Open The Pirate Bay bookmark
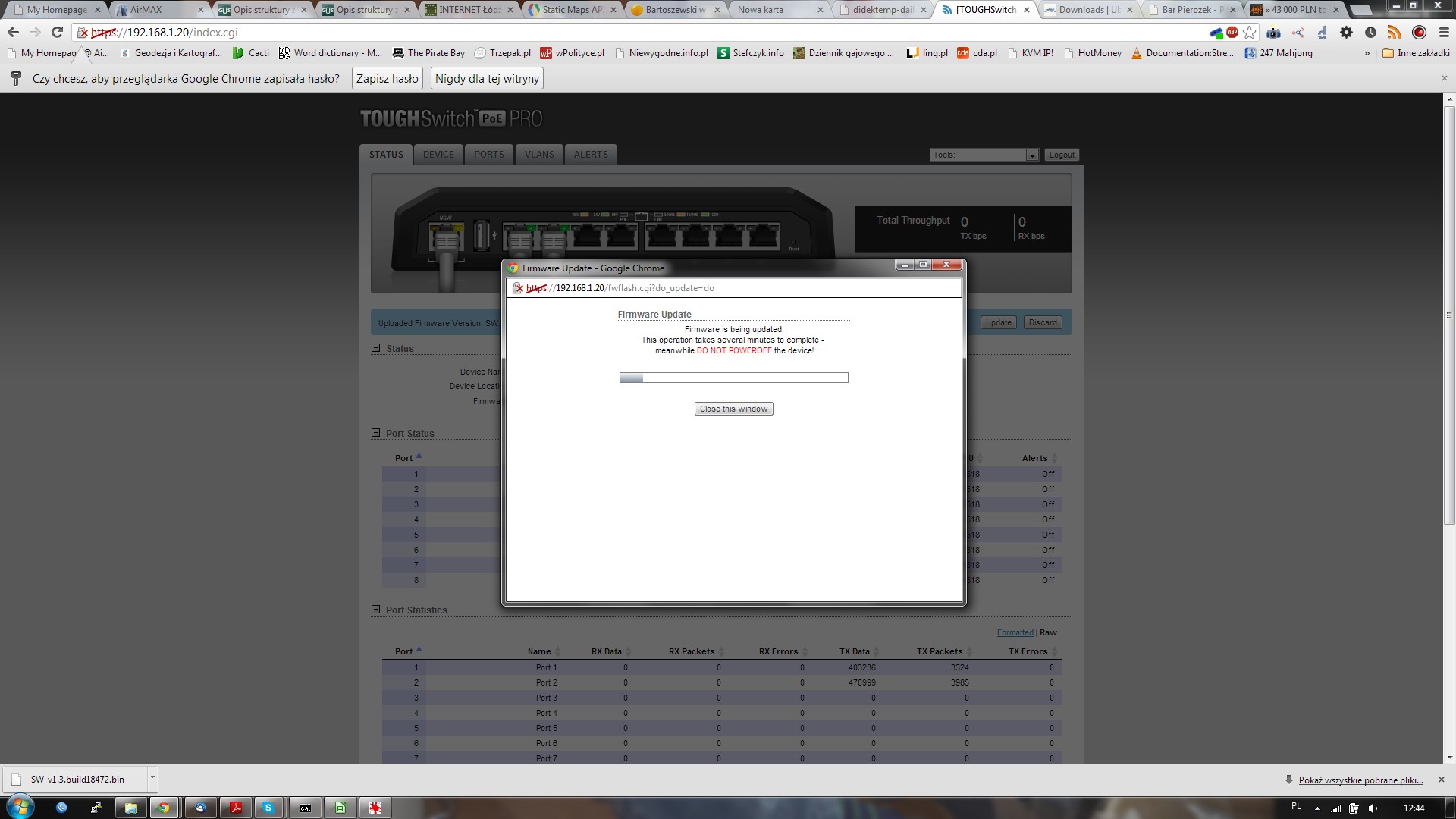Screen dimensions: 1456x819 pyautogui.click(x=428, y=53)
